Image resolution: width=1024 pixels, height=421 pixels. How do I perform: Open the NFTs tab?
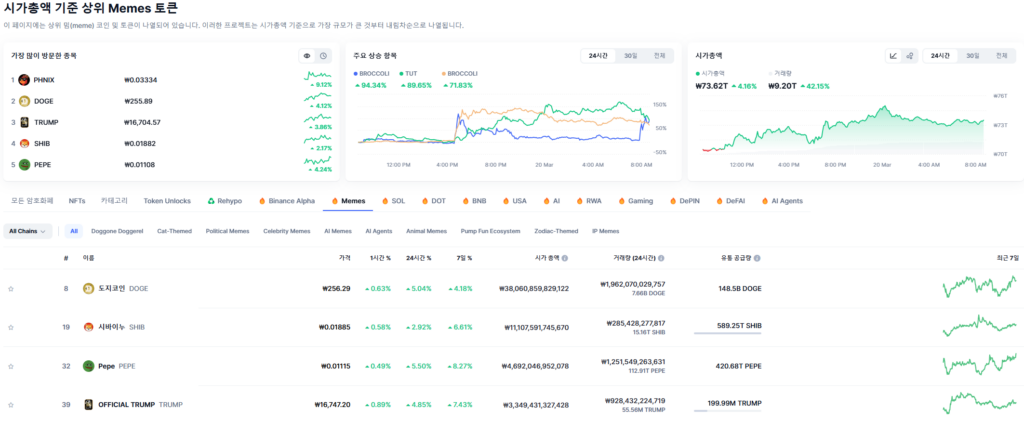click(77, 201)
